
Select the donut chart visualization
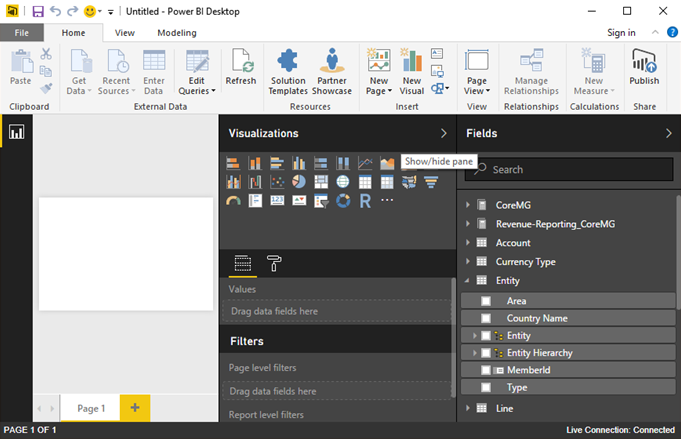point(343,200)
